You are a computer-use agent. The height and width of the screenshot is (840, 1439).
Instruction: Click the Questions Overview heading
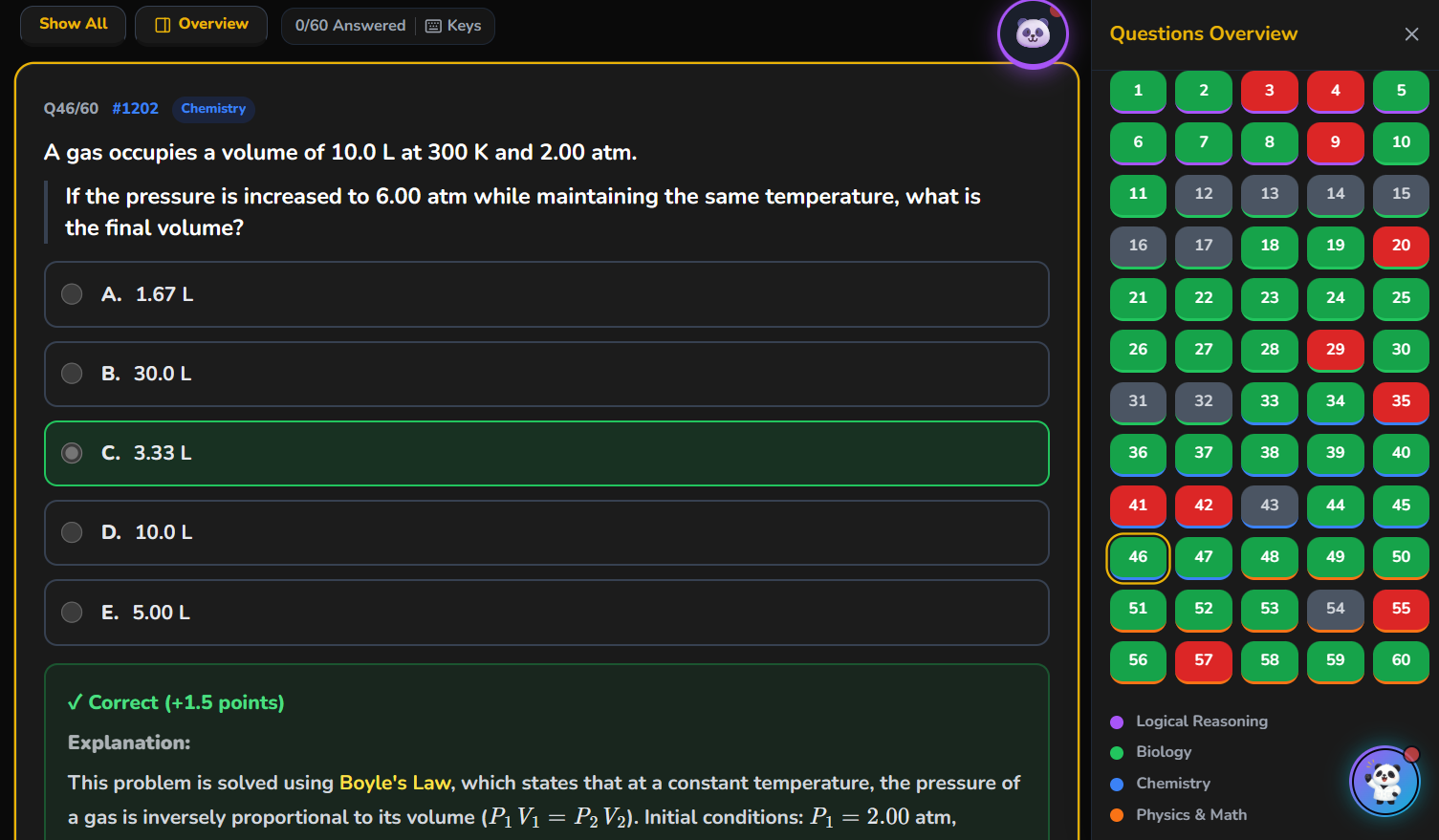click(1204, 34)
